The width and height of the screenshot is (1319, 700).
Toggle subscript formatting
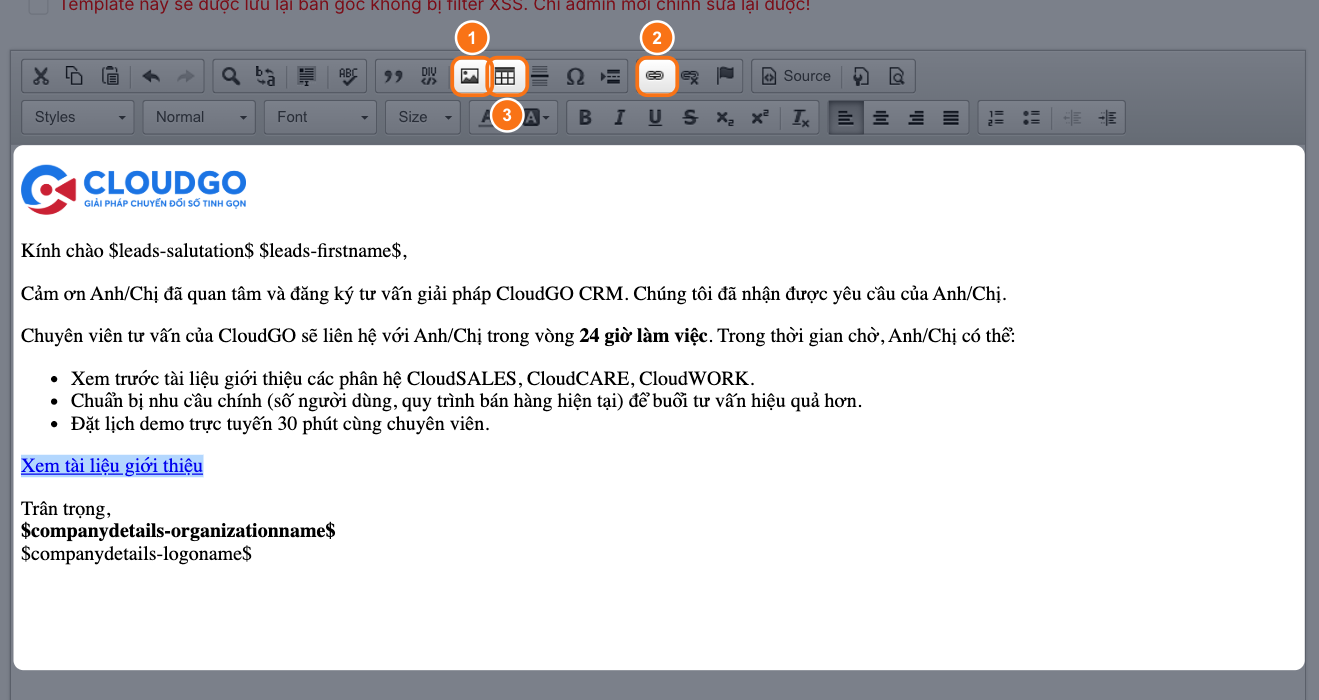click(x=725, y=117)
